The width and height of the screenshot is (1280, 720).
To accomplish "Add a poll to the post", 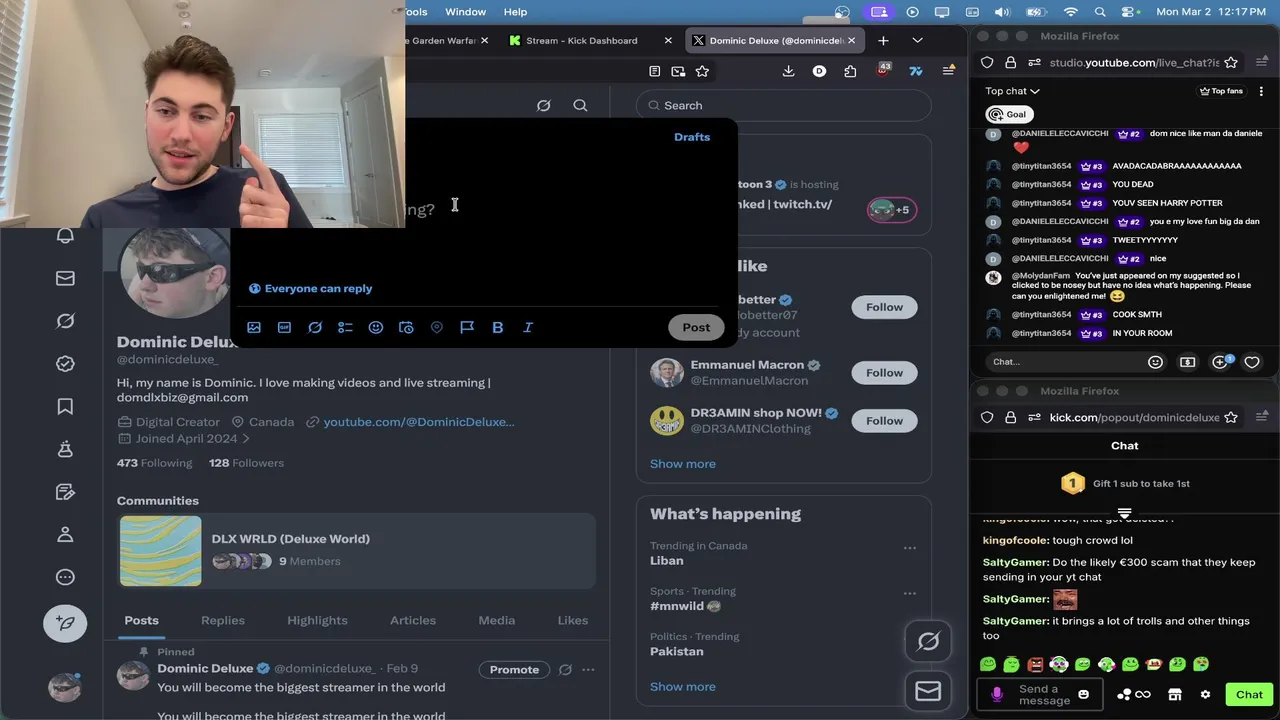I will 345,327.
